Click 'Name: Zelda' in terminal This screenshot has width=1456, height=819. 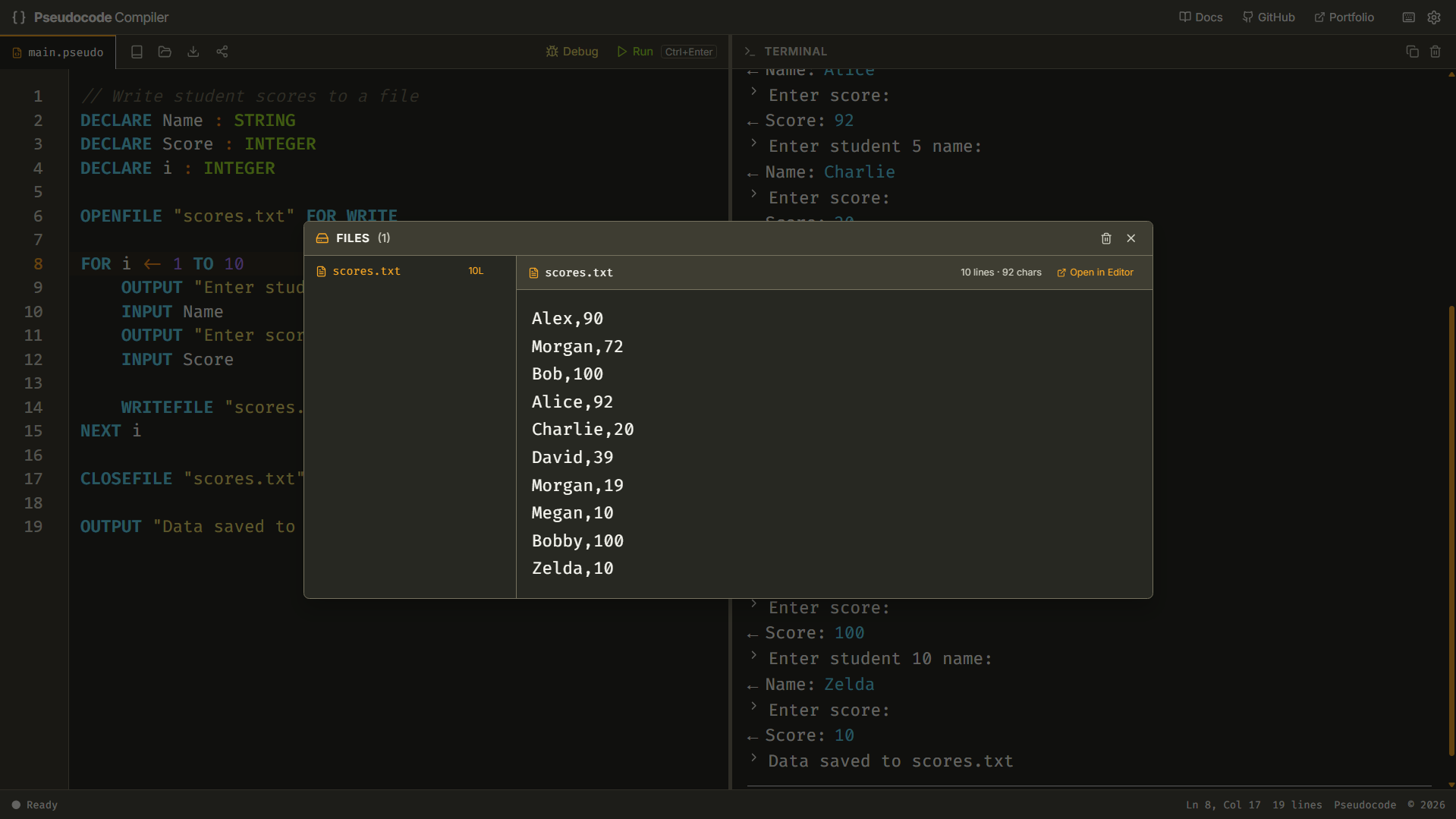coord(819,685)
